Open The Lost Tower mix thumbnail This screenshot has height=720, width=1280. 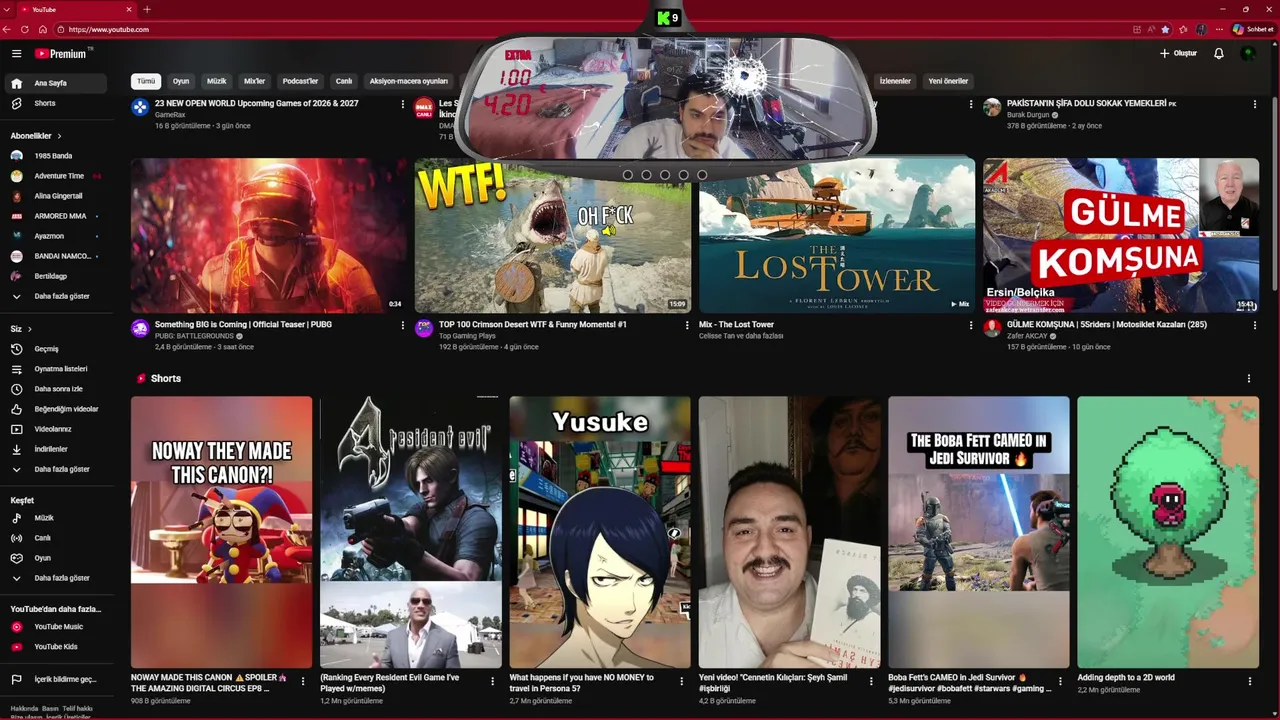tap(837, 235)
